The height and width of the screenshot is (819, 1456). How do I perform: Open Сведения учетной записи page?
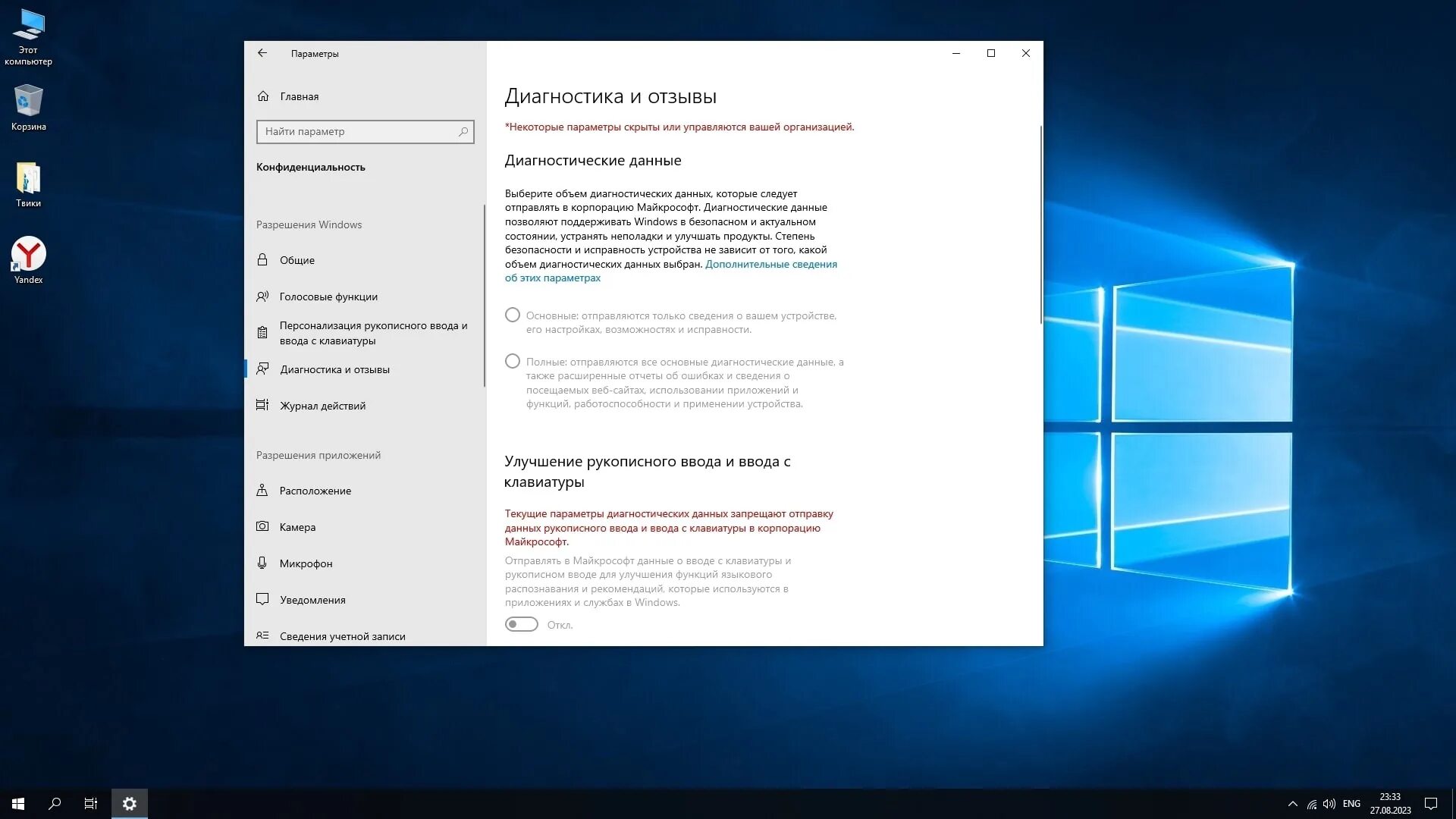pyautogui.click(x=364, y=635)
